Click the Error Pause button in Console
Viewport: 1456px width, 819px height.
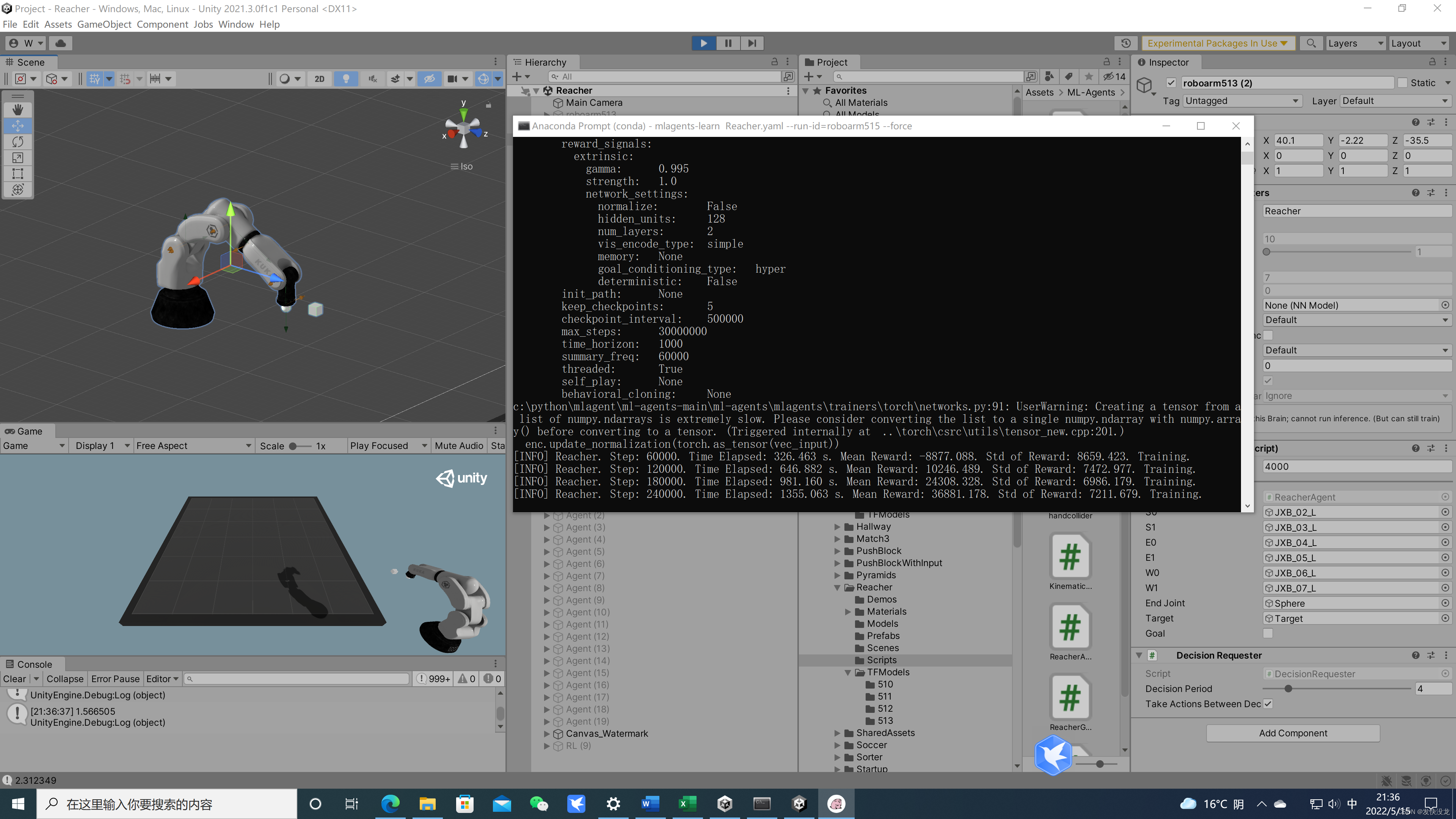115,679
